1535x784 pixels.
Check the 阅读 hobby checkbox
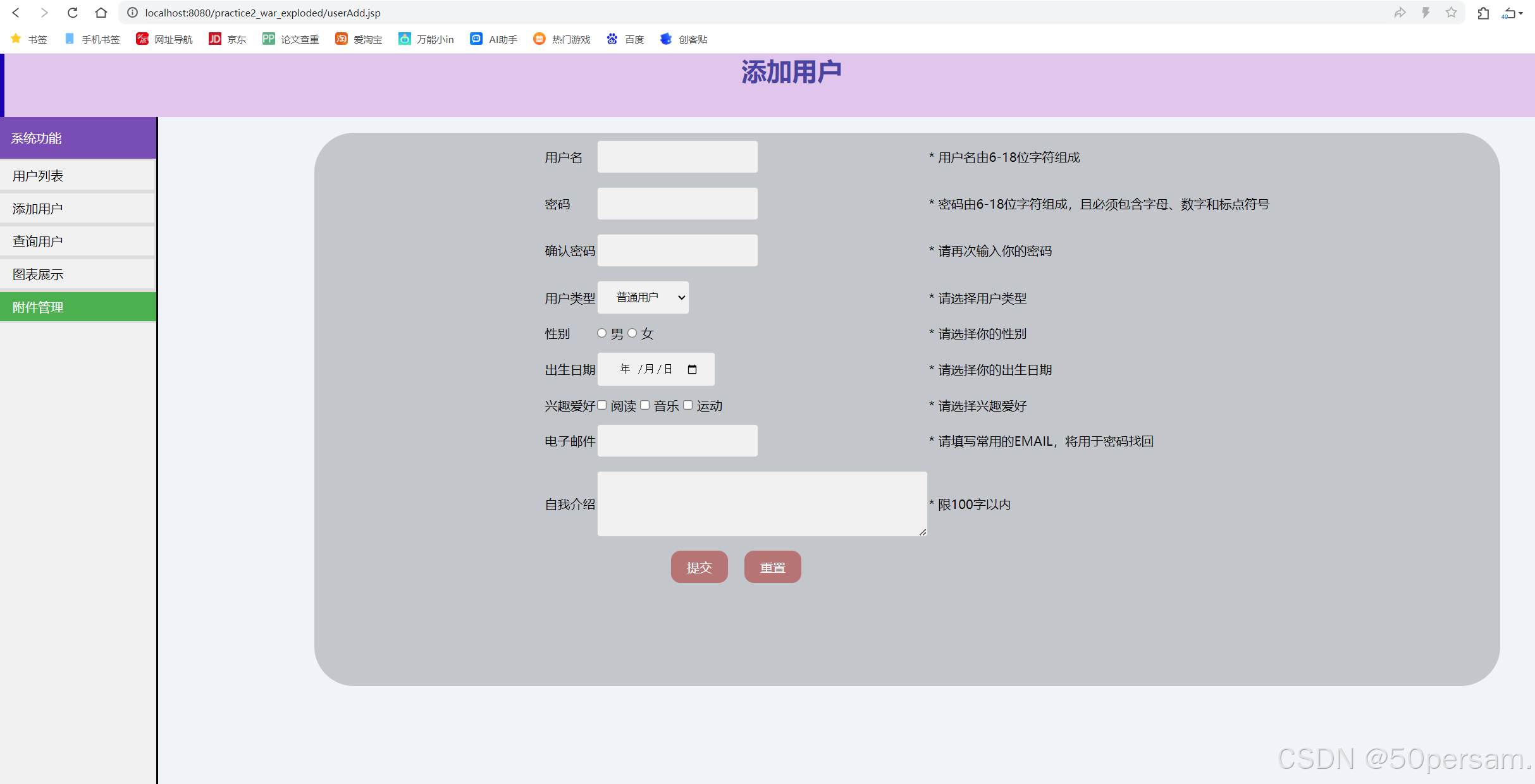[601, 405]
